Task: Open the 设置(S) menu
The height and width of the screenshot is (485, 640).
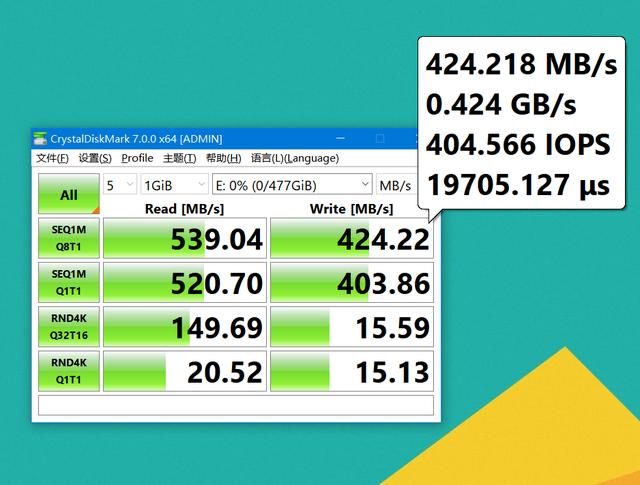Action: [x=95, y=158]
